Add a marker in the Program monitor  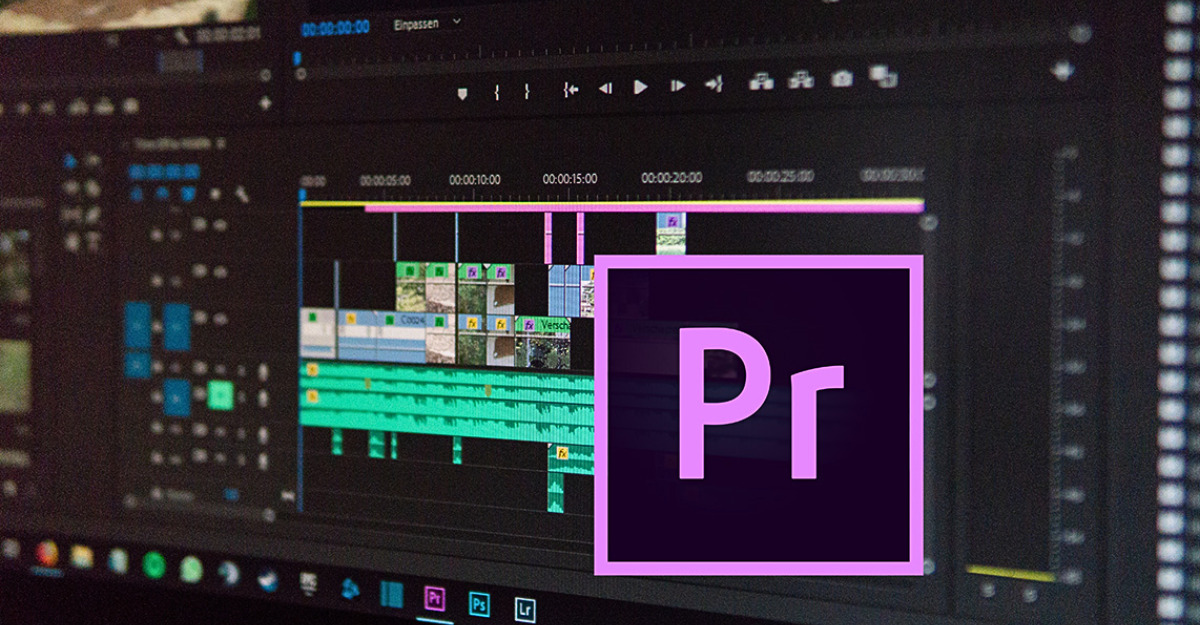(x=461, y=92)
